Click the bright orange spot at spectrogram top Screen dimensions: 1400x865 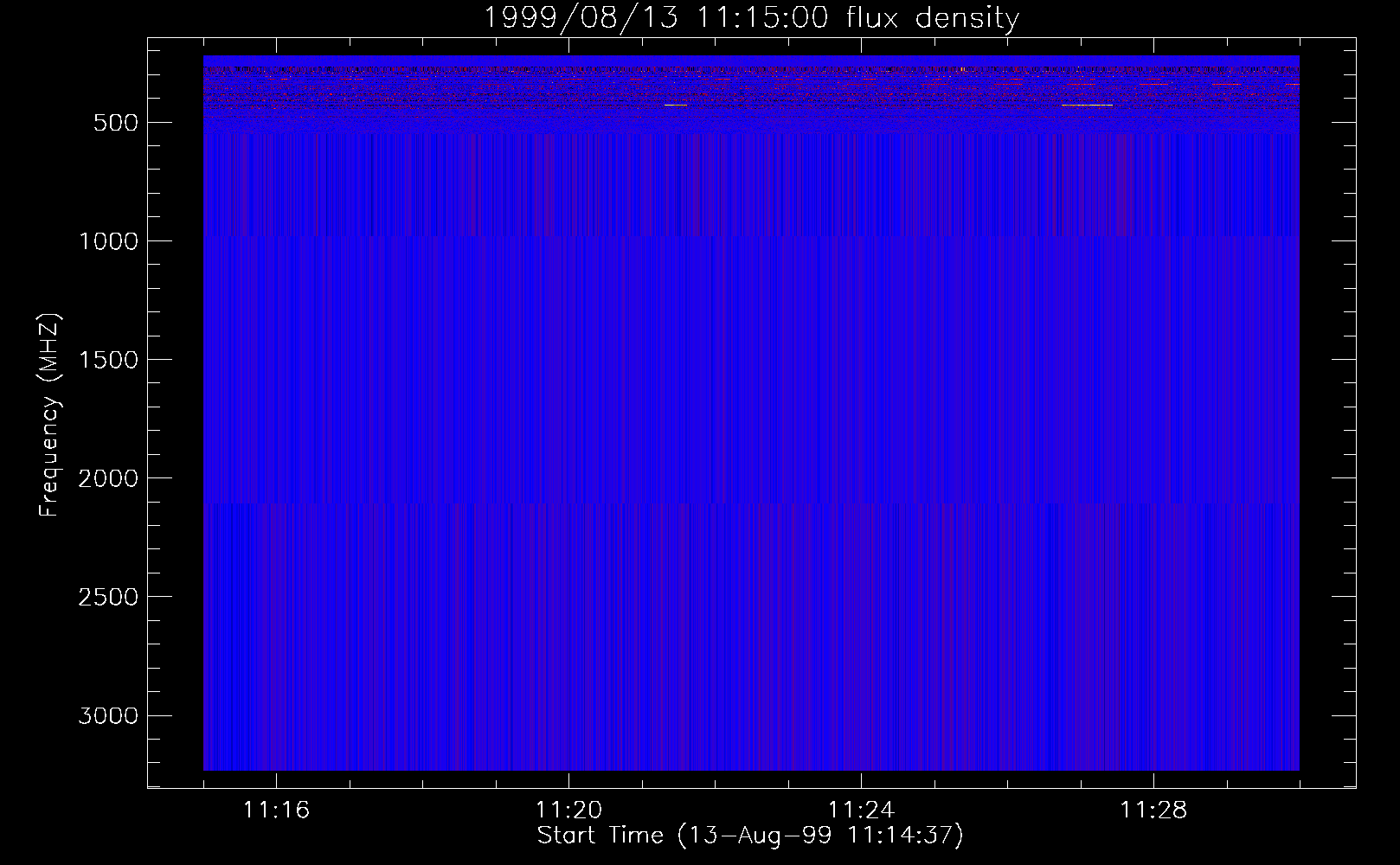[x=962, y=69]
